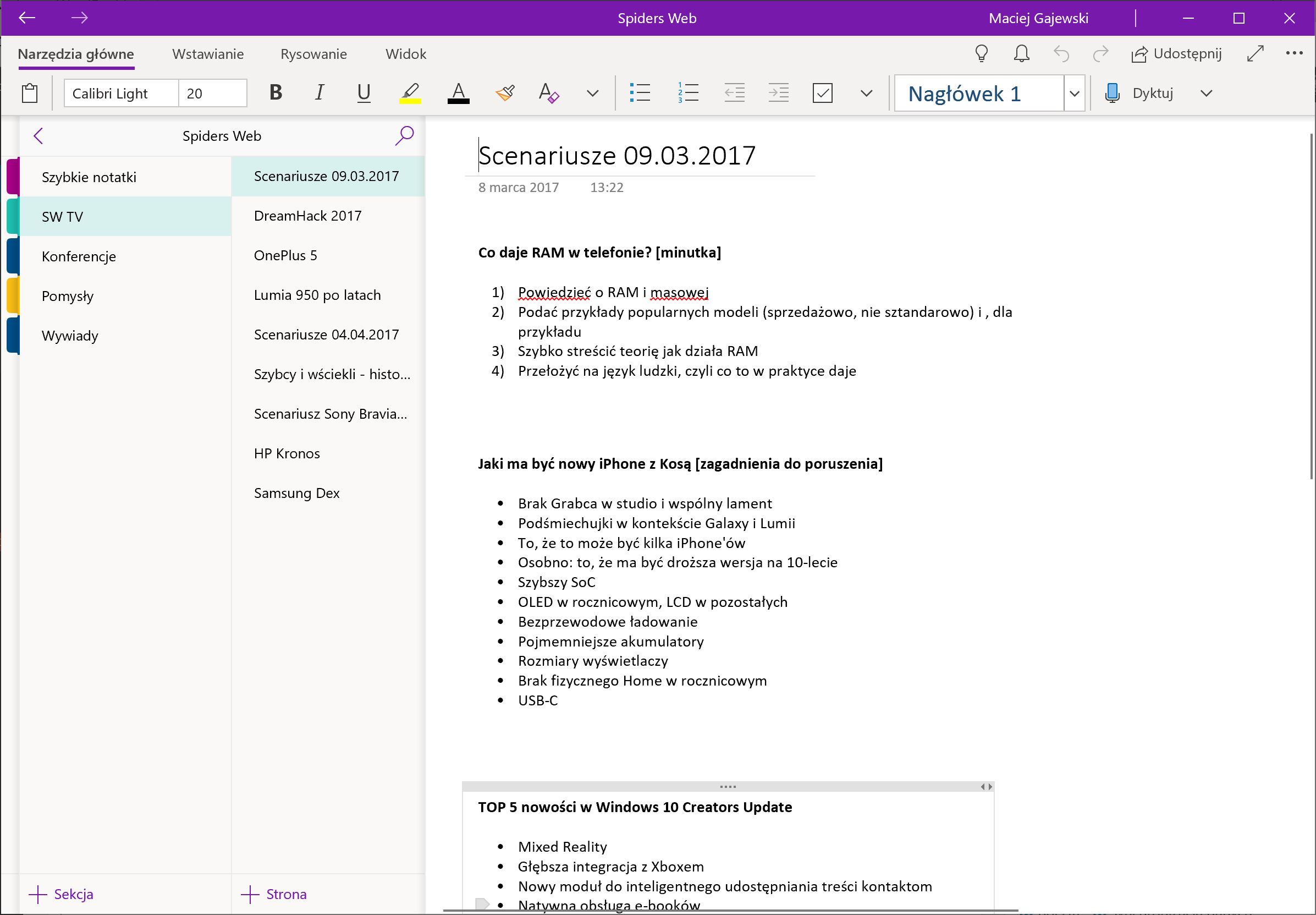Select SW TV section
Viewport: 1316px width, 915px height.
pos(125,217)
